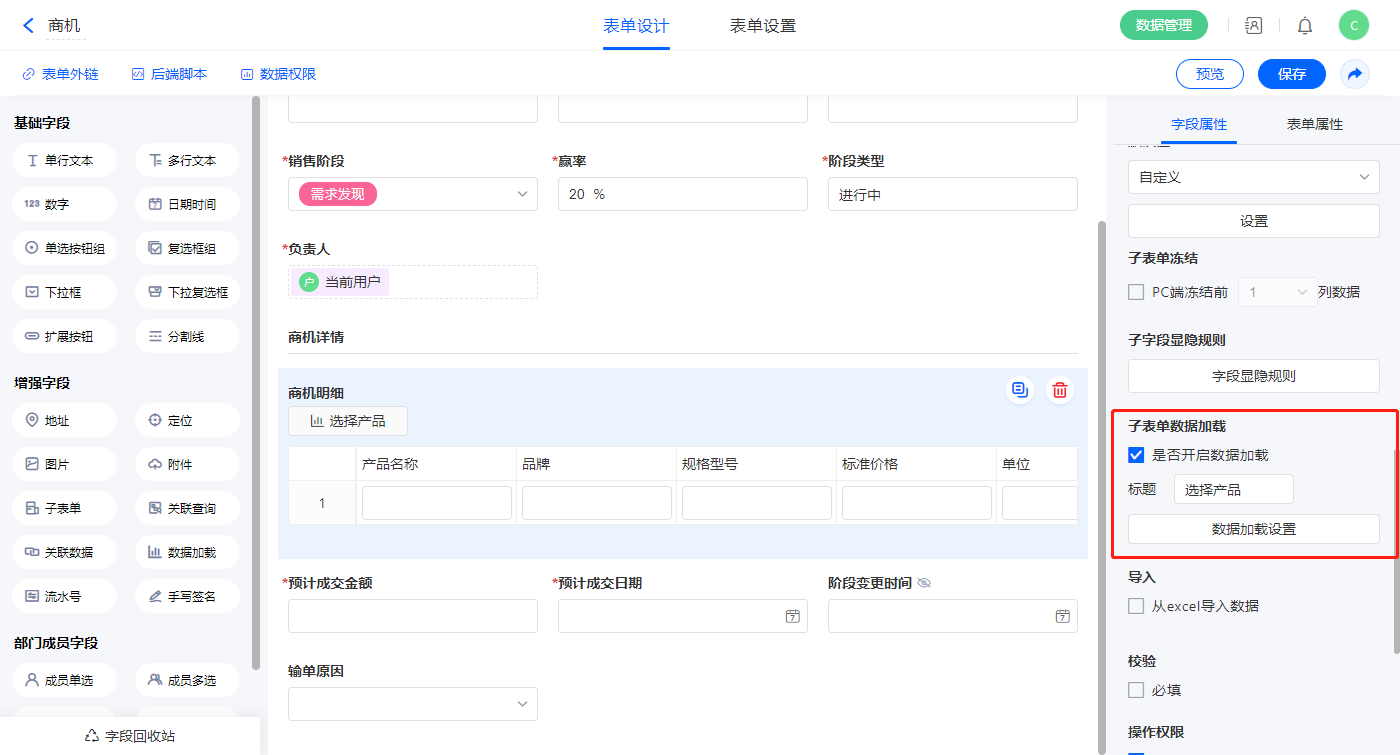Enable 从excel导入数据 checkbox
Screen dimensions: 1400x755
[x=1136, y=606]
